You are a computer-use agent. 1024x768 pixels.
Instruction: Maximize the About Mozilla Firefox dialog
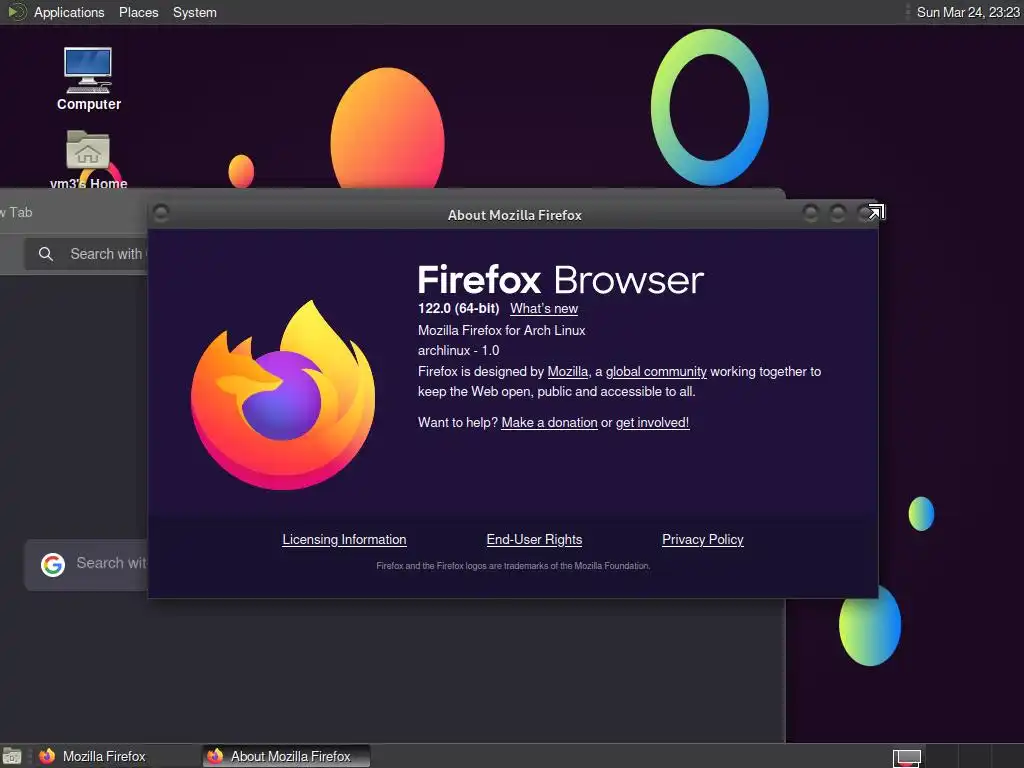point(838,213)
